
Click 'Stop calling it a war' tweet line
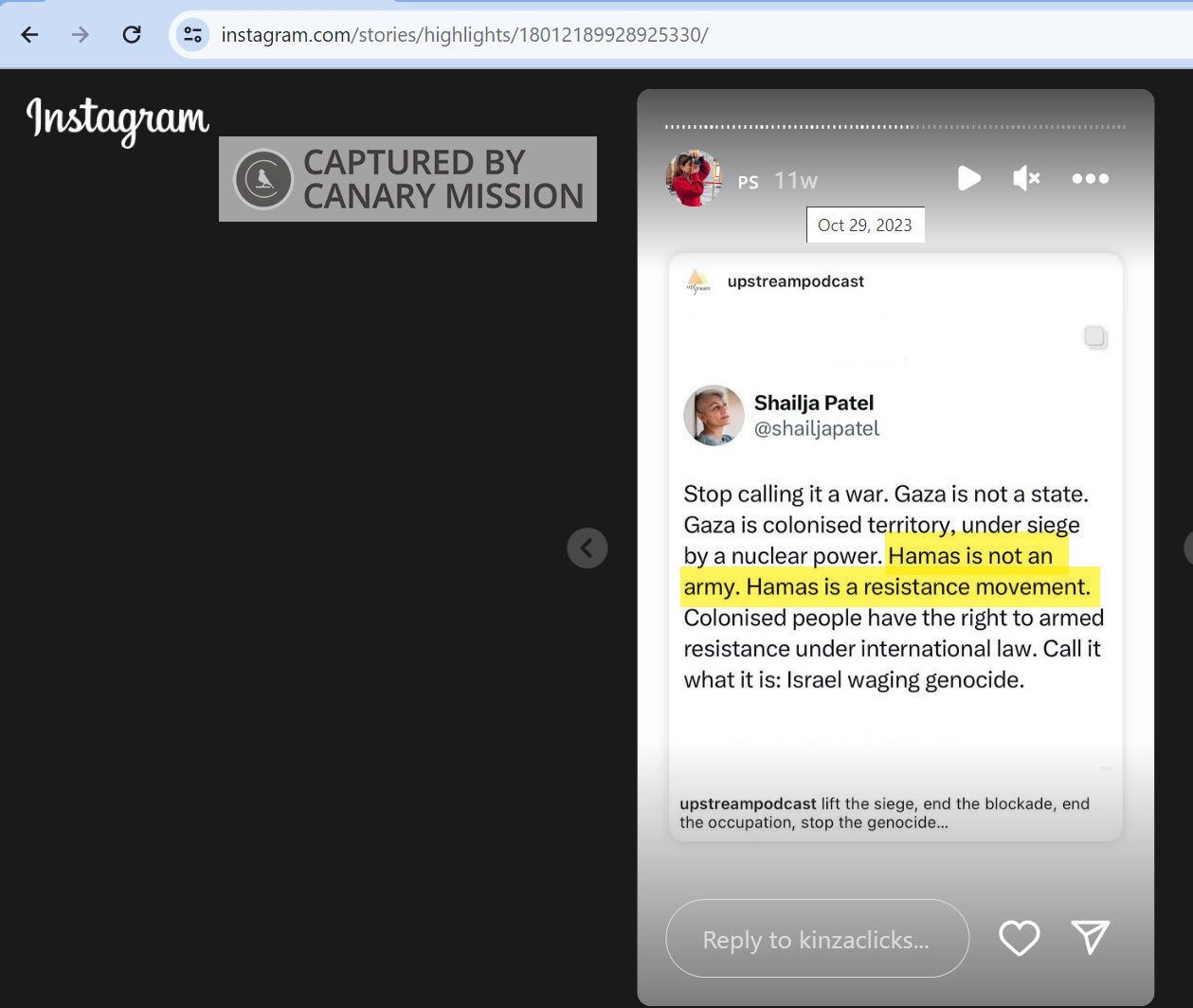[886, 494]
